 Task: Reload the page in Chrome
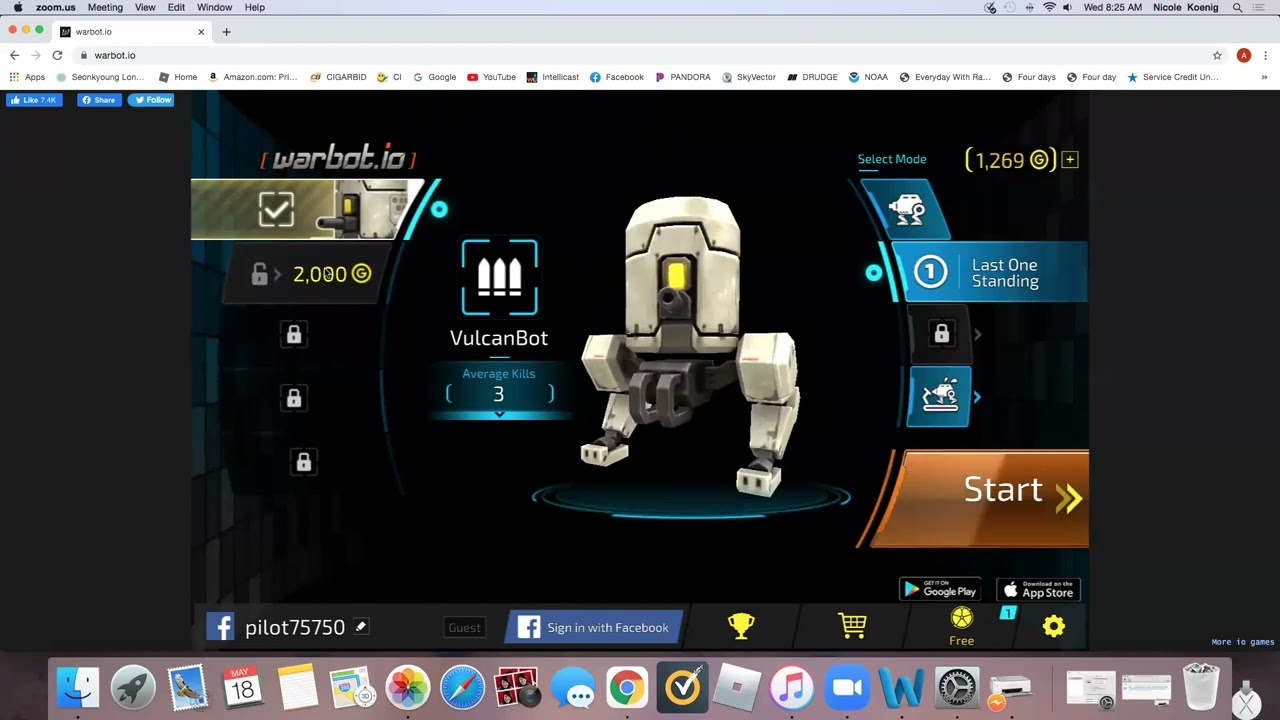(57, 55)
